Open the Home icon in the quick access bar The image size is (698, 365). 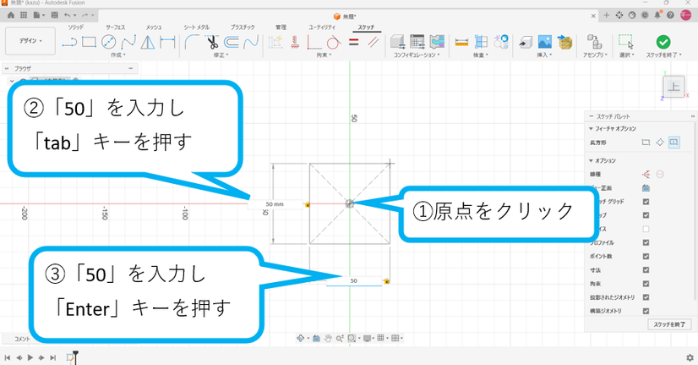point(11,15)
